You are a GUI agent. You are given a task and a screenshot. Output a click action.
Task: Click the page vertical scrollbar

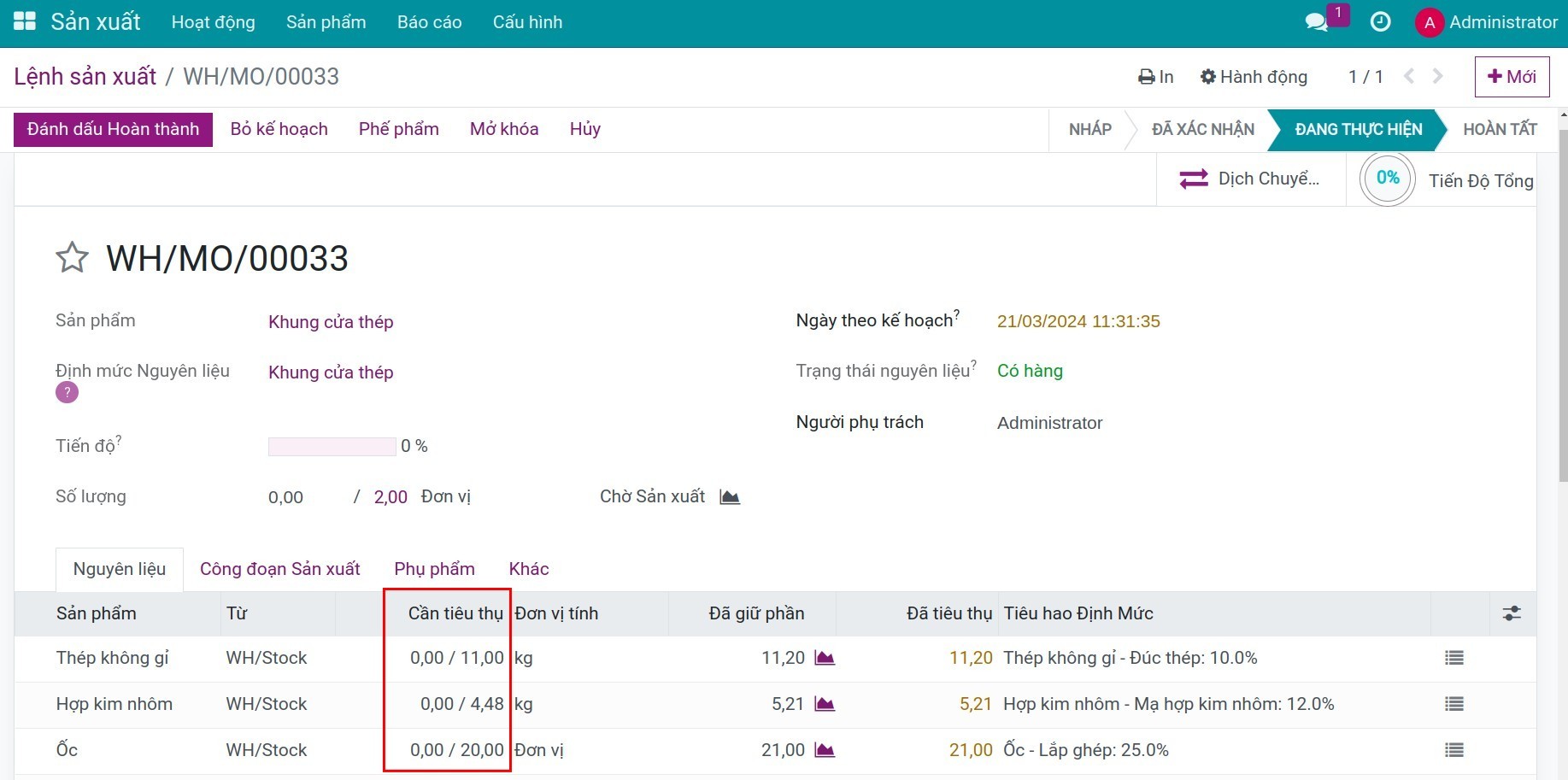pyautogui.click(x=1564, y=305)
